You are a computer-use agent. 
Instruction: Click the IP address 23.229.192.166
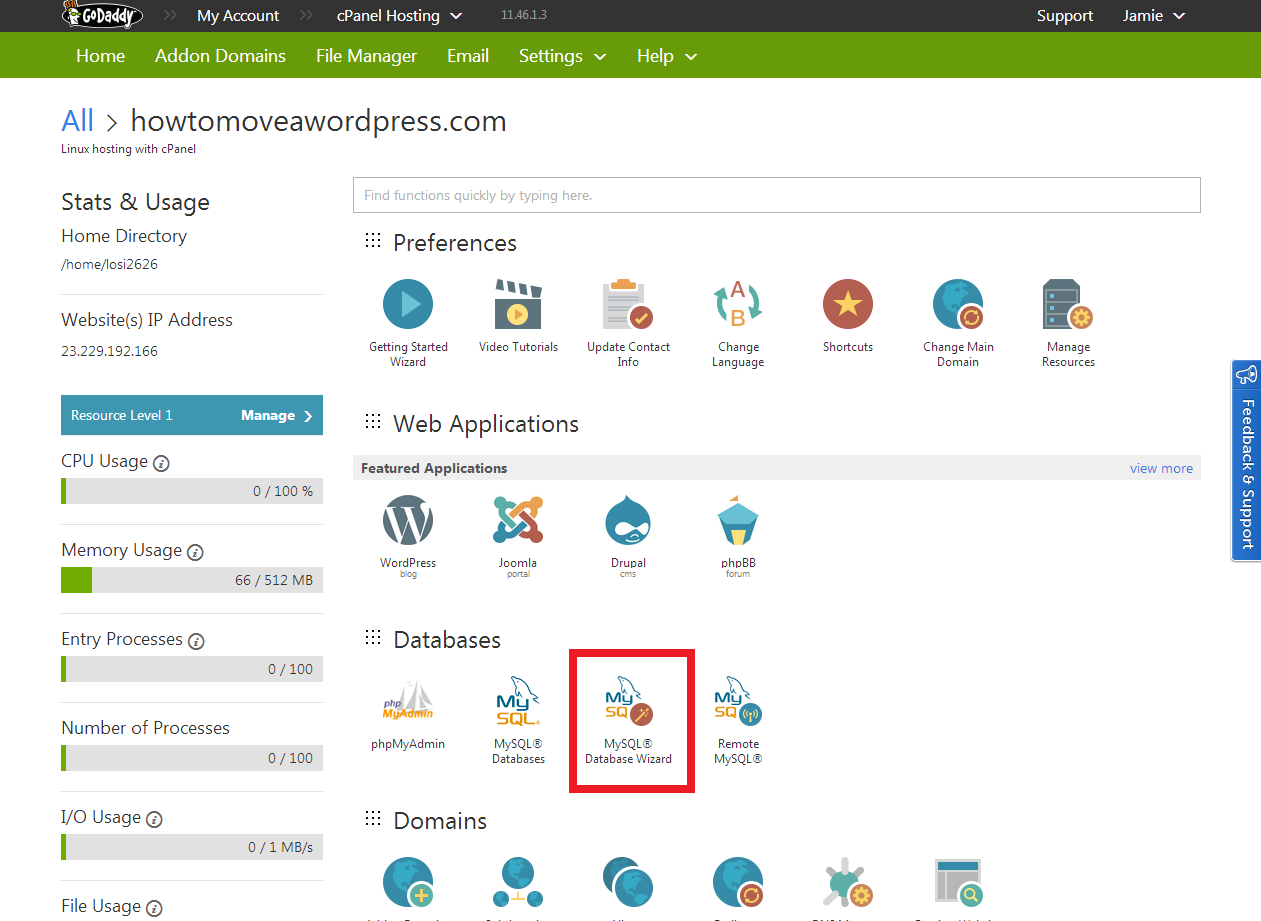pyautogui.click(x=109, y=351)
